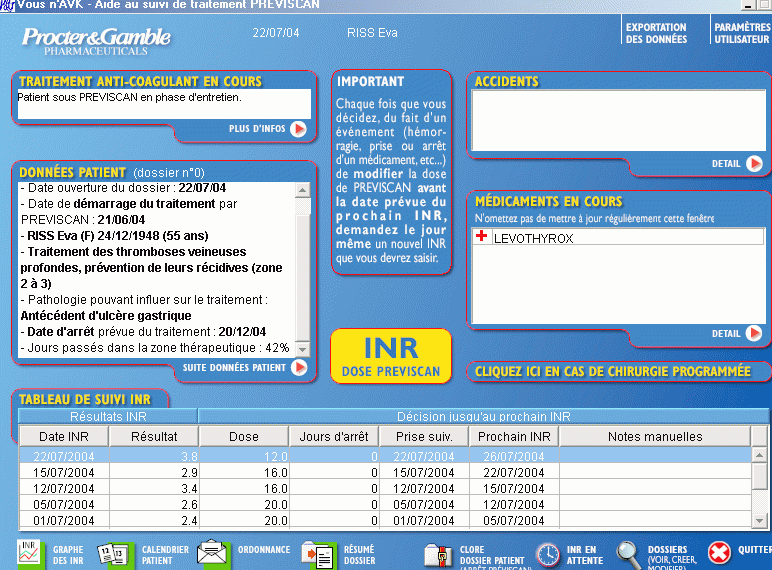
Task: Click the Plus d'infos red arrow
Action: tap(298, 129)
